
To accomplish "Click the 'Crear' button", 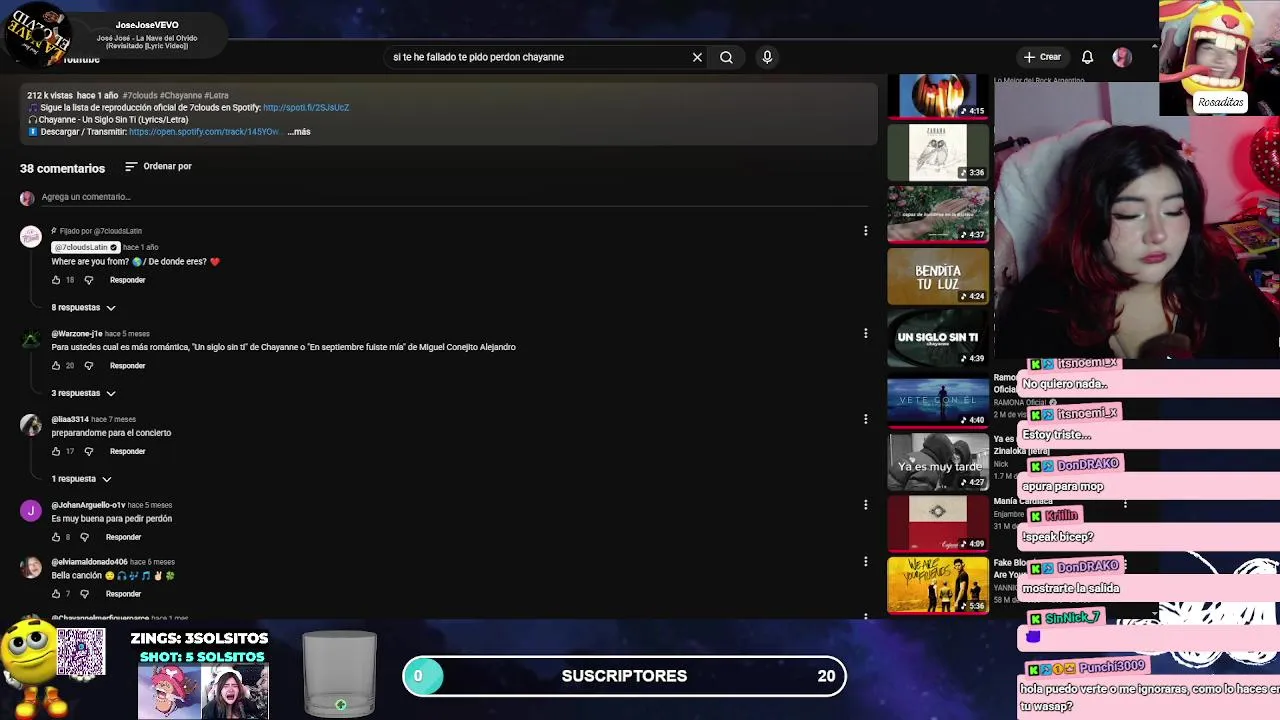I will (x=1042, y=57).
